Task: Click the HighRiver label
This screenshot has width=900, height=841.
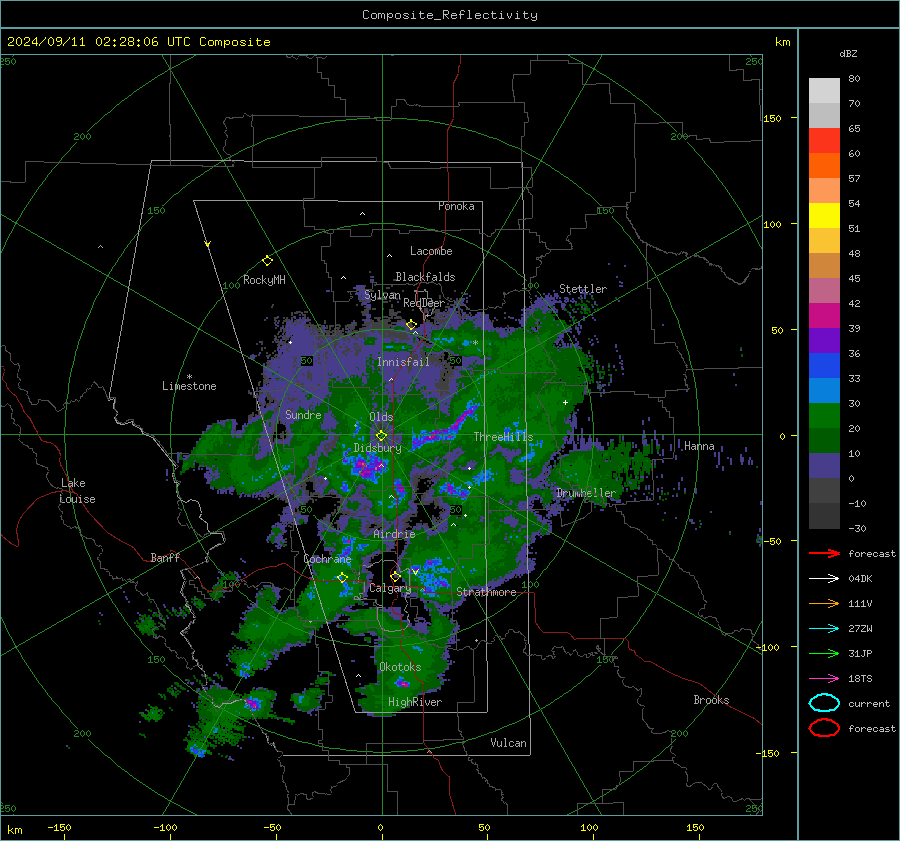Action: click(x=414, y=703)
